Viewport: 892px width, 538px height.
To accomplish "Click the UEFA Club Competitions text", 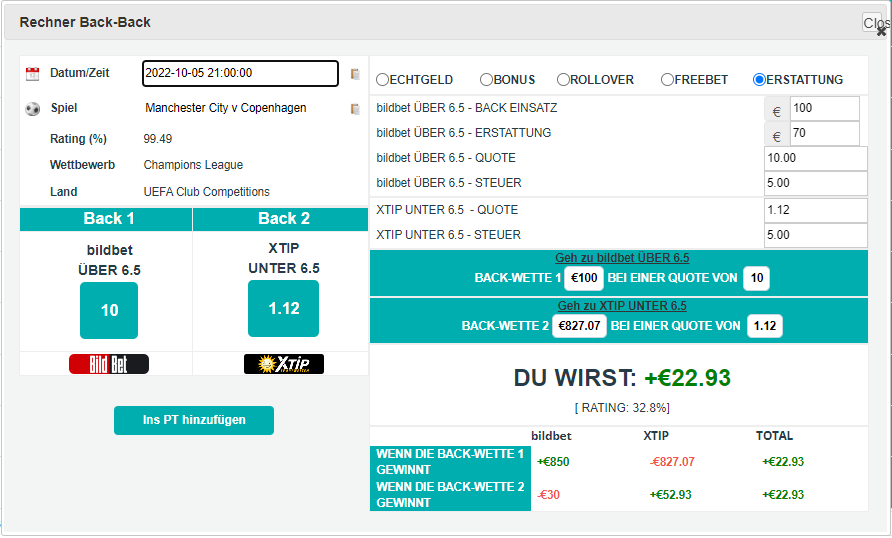I will tap(207, 192).
